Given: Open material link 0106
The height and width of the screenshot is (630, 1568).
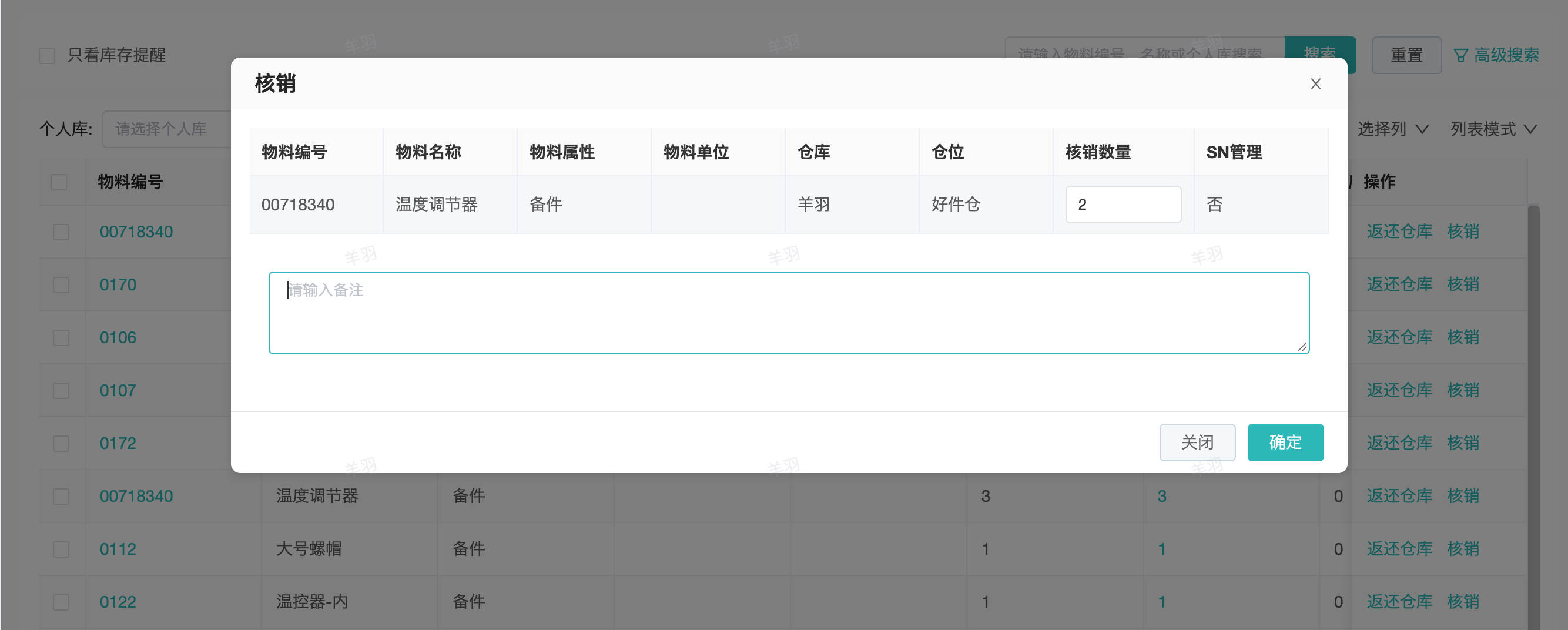Looking at the screenshot, I should coord(118,338).
